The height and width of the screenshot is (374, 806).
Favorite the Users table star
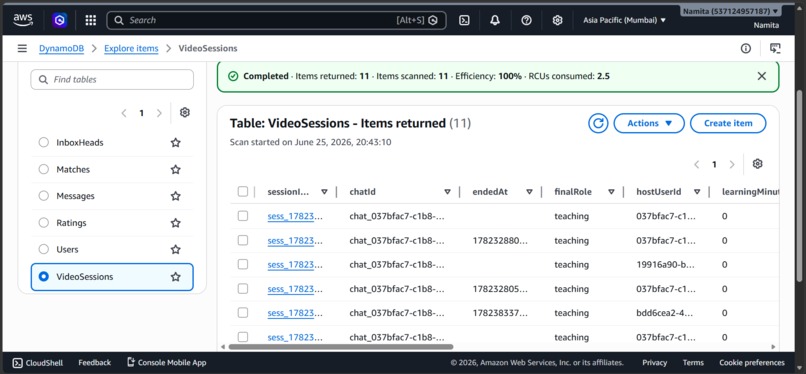coord(176,249)
